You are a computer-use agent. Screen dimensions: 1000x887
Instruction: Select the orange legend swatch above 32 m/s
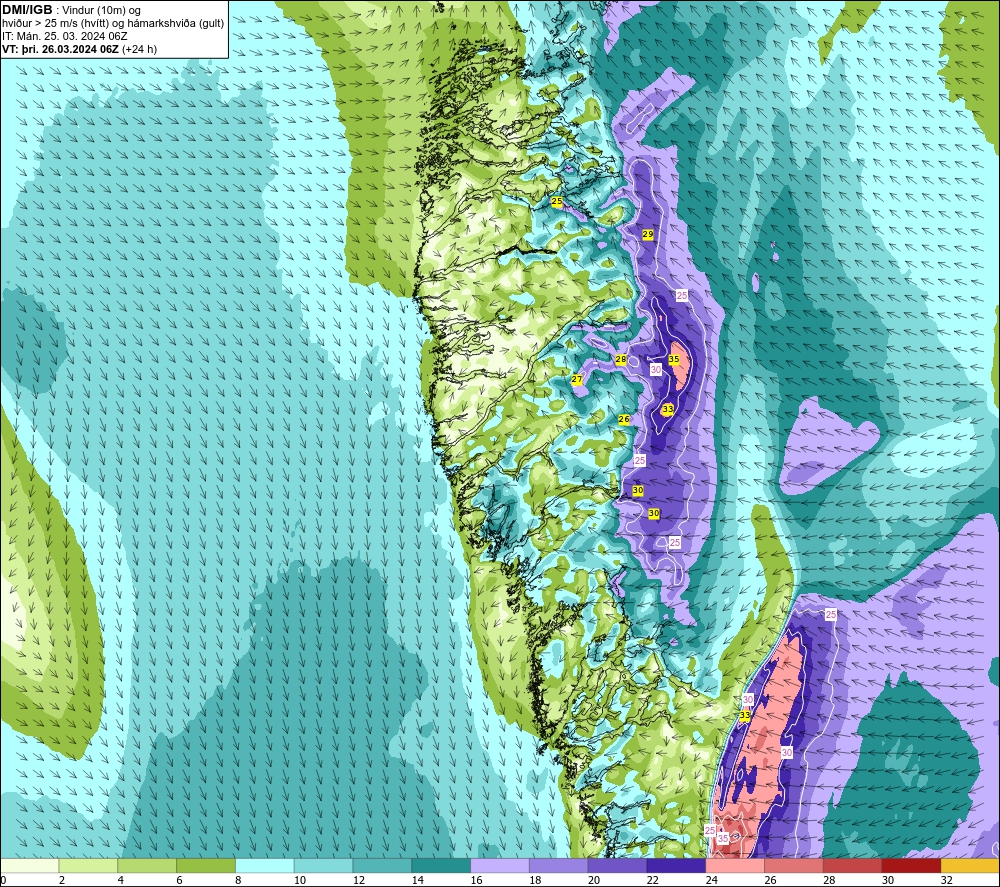(x=970, y=865)
